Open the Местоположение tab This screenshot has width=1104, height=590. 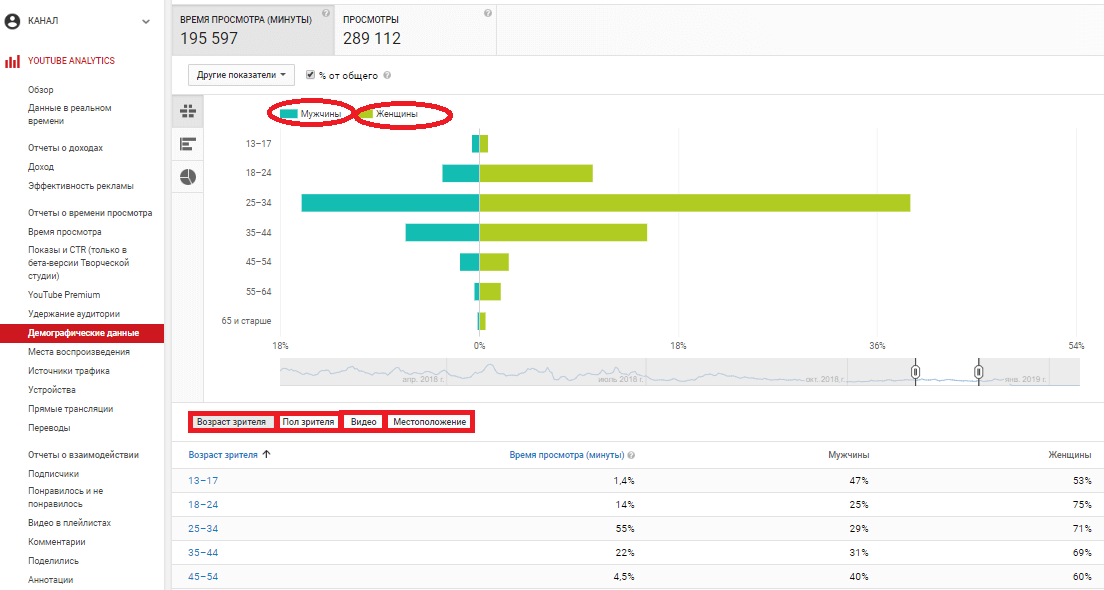(429, 422)
